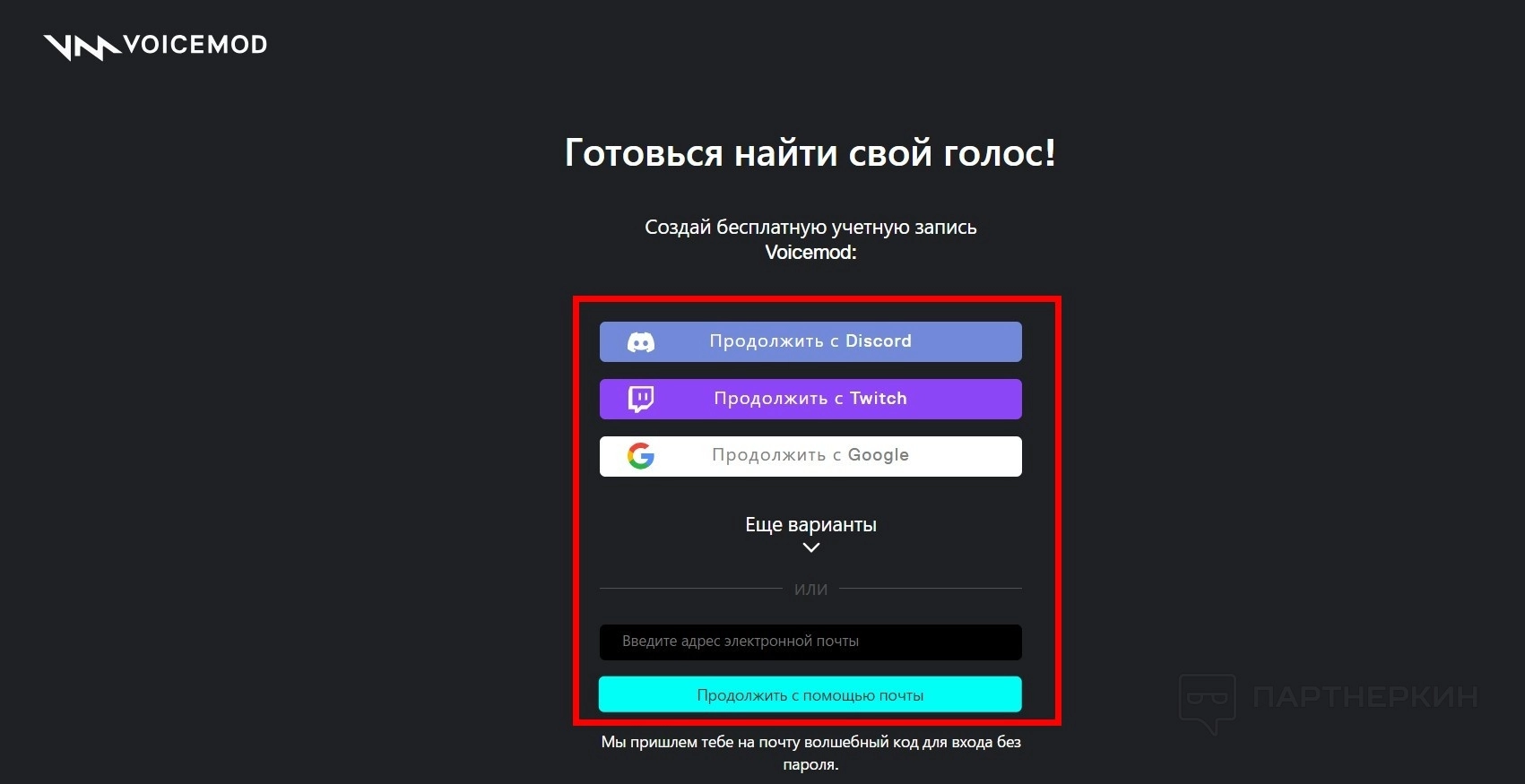Continue with Discord using its label
Viewport: 1525px width, 784px height.
coord(810,341)
